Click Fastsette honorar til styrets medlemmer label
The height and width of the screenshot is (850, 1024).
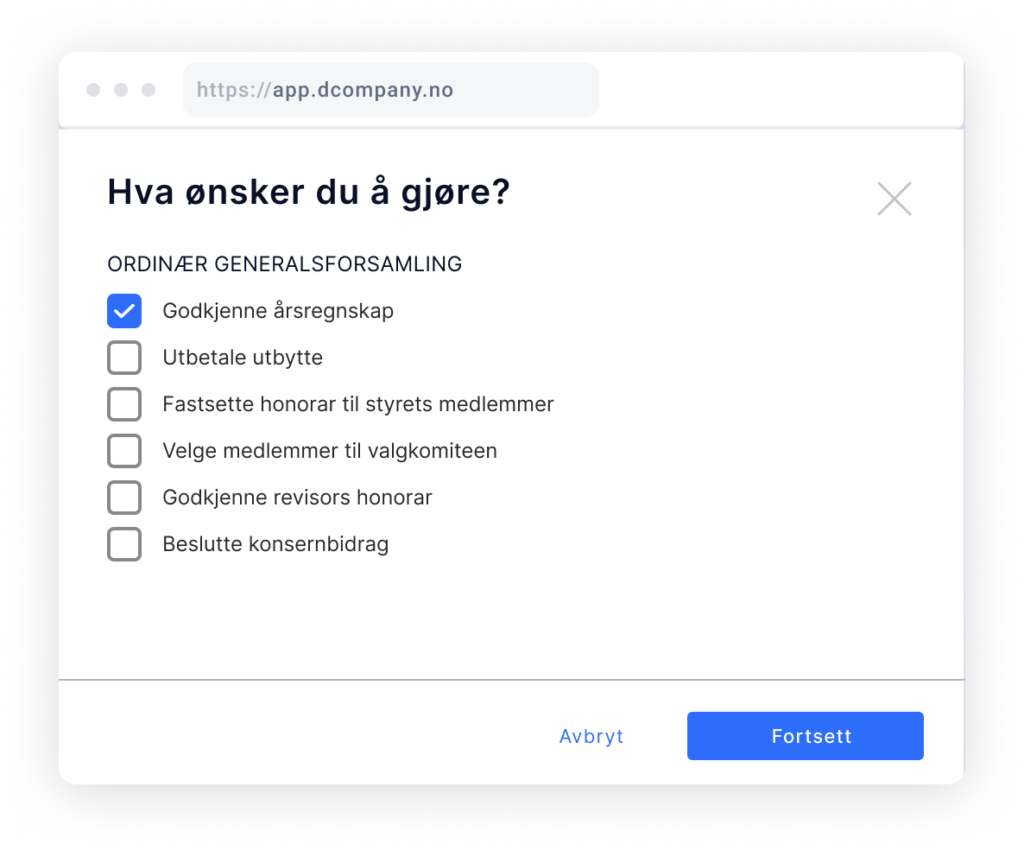[358, 405]
